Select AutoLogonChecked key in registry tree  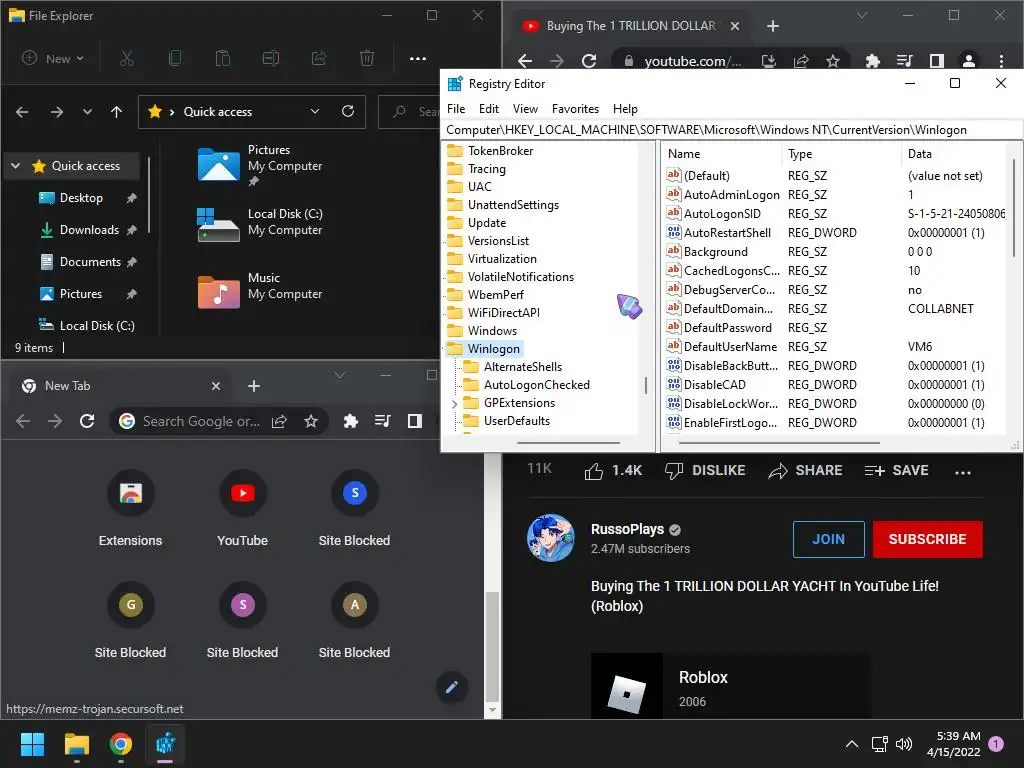[536, 385]
